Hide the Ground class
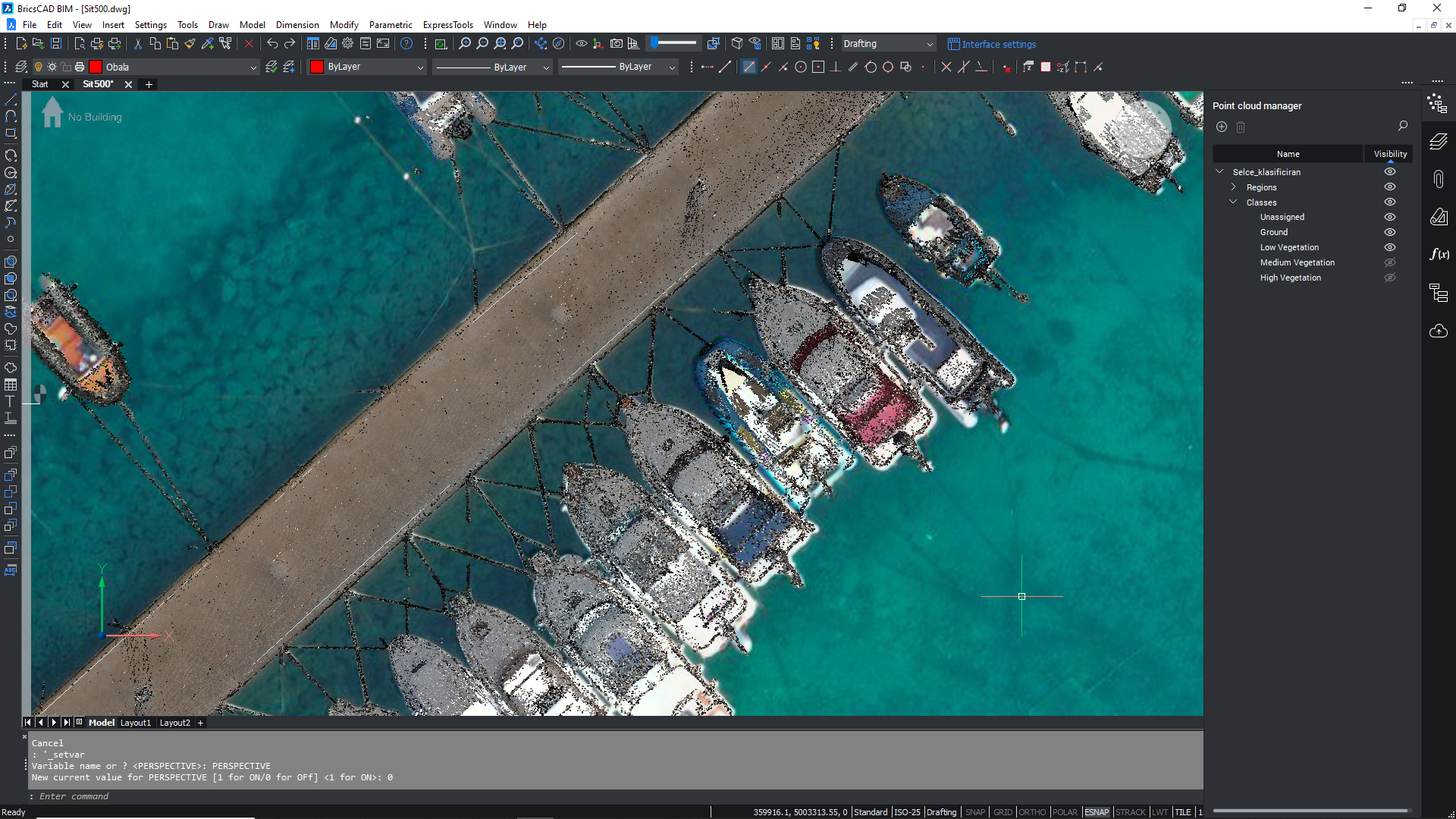Viewport: 1456px width, 819px height. tap(1390, 232)
